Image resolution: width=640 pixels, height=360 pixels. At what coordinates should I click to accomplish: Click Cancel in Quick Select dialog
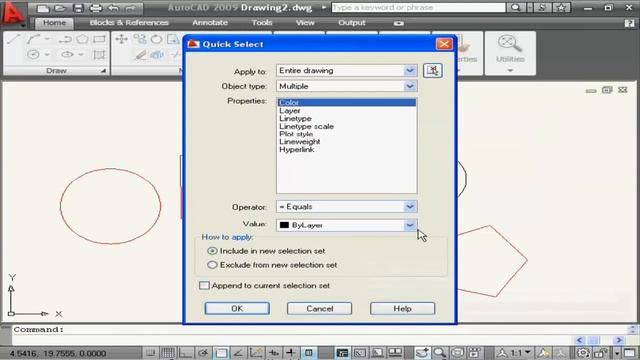coord(320,309)
